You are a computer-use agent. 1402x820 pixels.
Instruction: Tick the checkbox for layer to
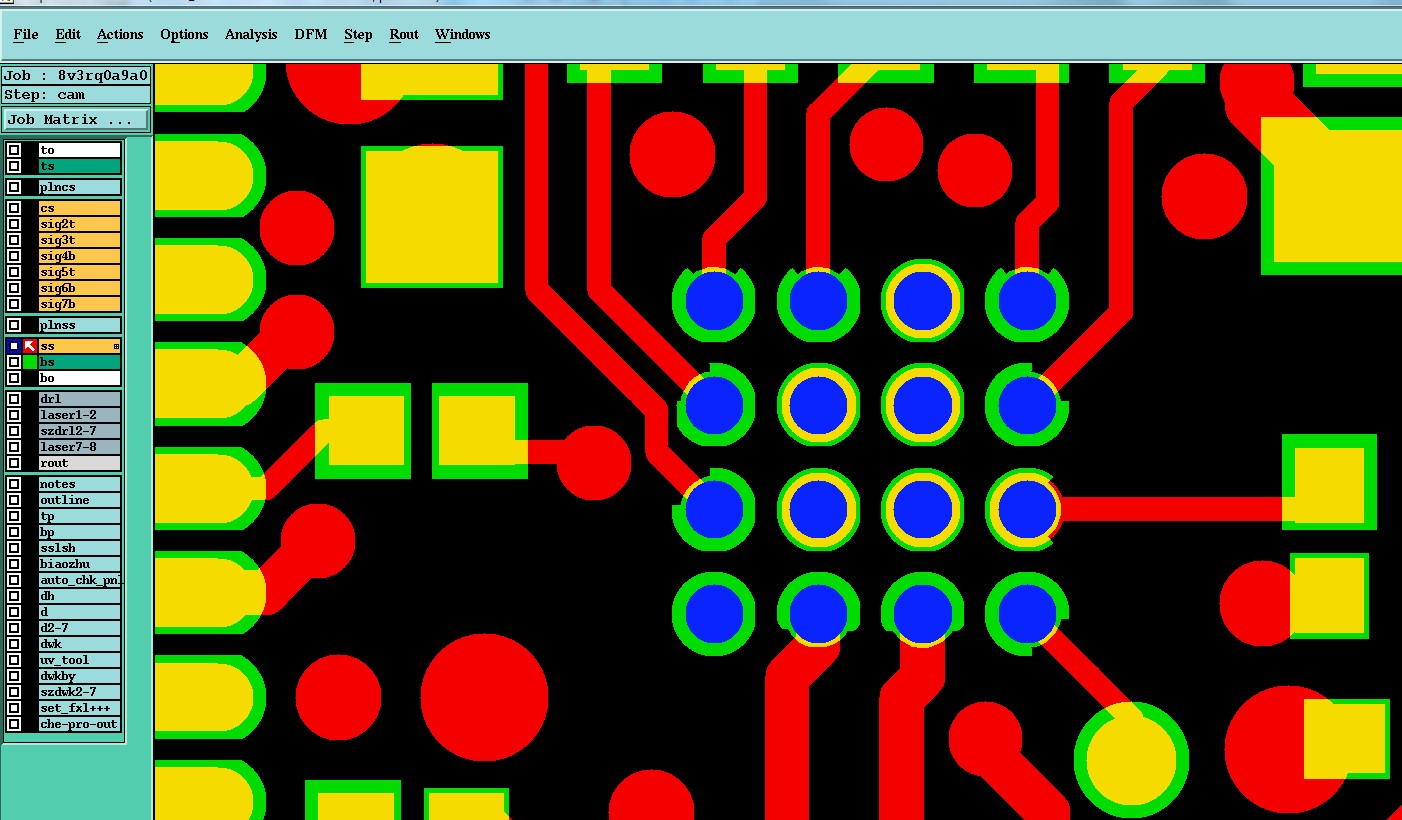click(x=14, y=150)
